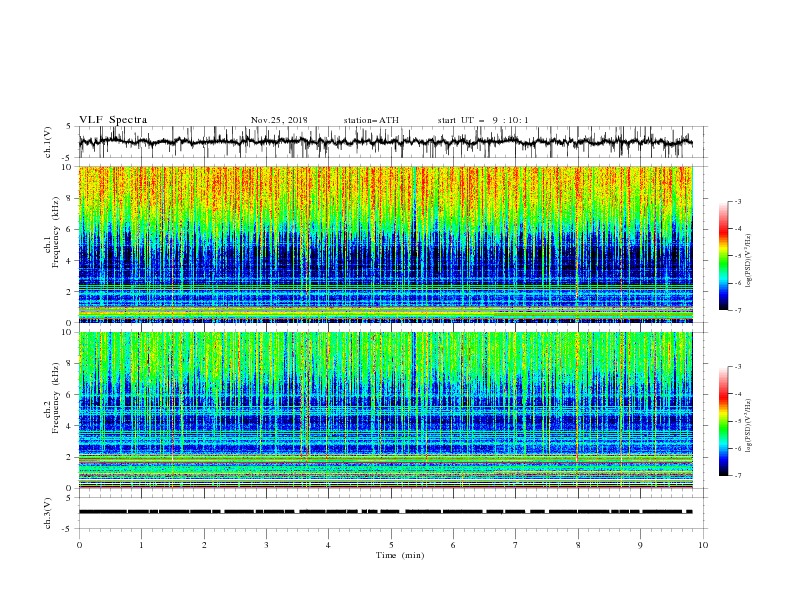
Task: Click time axis tick label '5'
Action: click(x=391, y=545)
